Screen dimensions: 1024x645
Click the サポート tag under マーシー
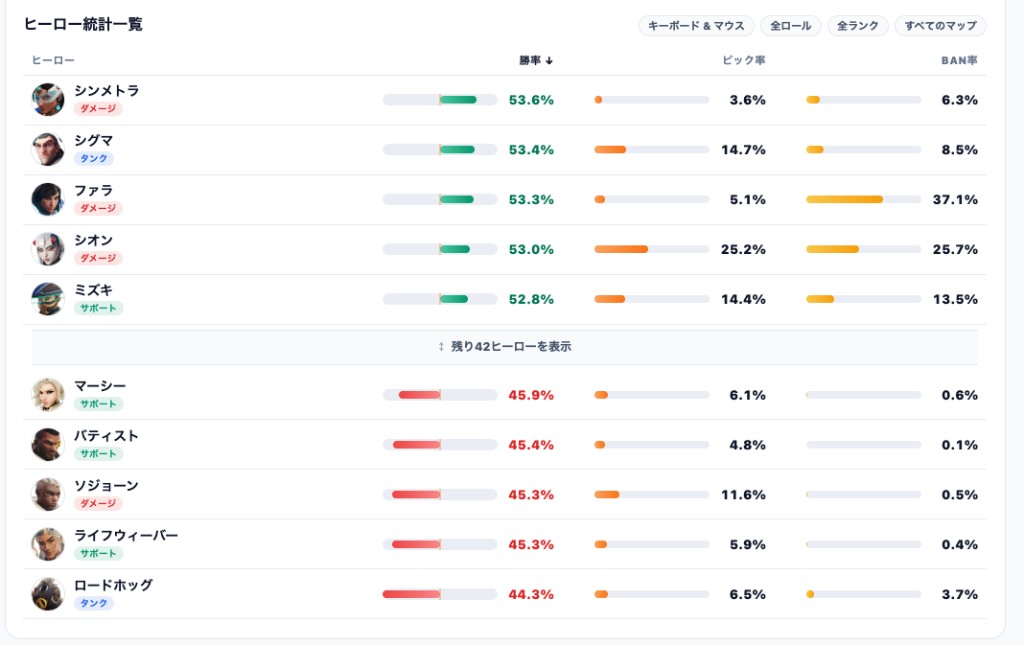pos(98,404)
